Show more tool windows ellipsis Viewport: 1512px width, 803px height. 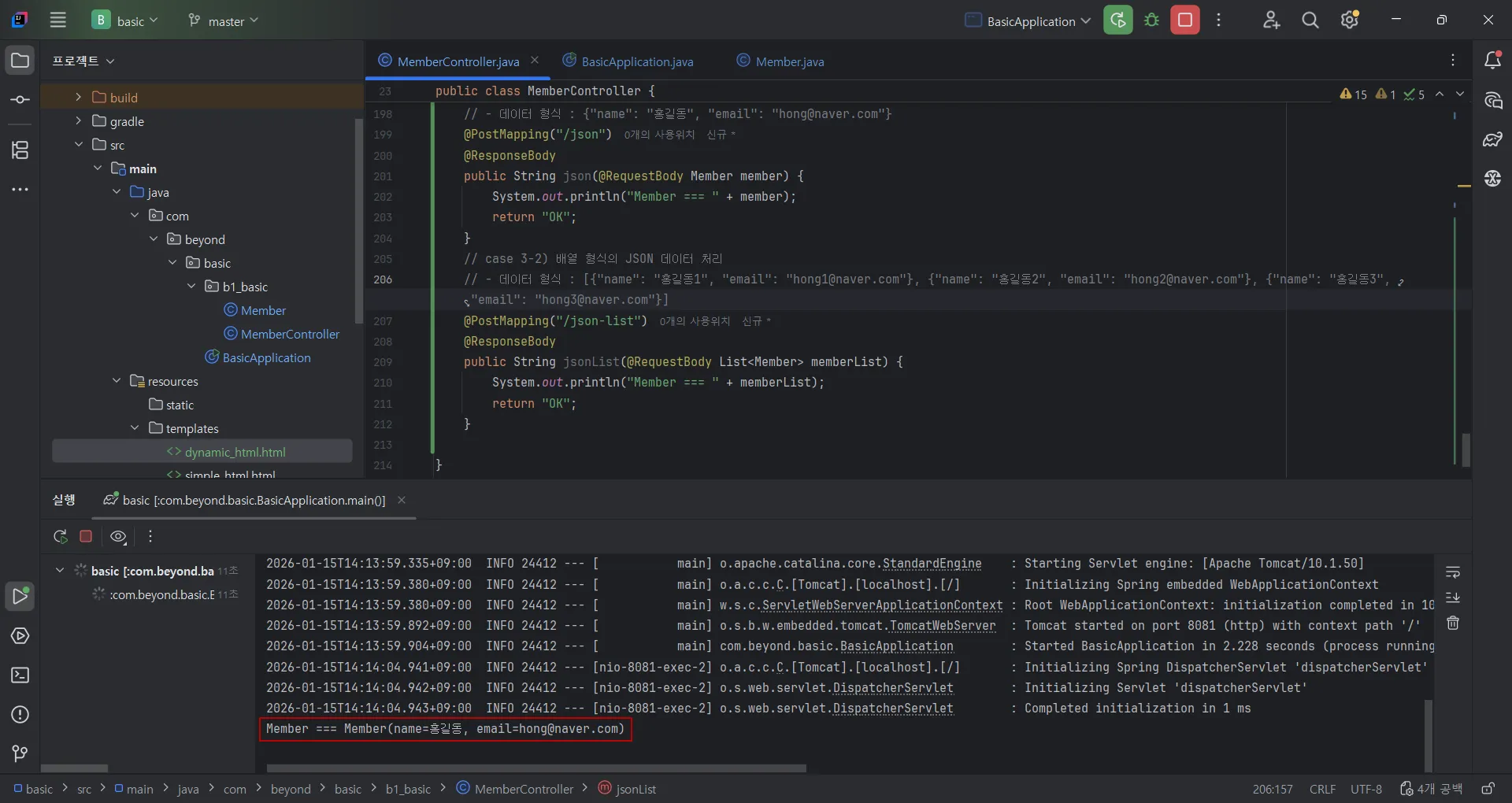(x=20, y=190)
